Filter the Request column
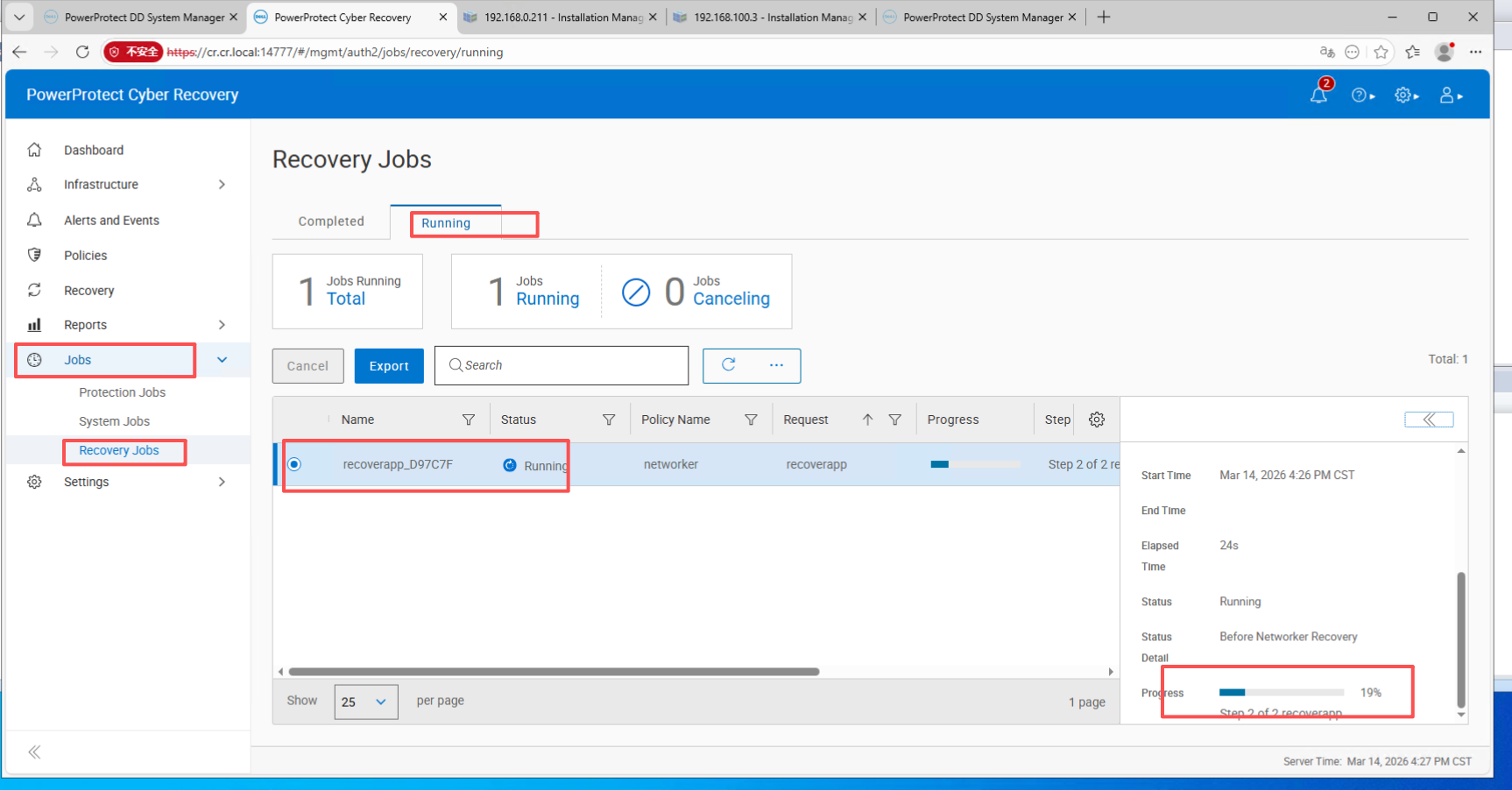Image resolution: width=1512 pixels, height=790 pixels. [x=894, y=420]
